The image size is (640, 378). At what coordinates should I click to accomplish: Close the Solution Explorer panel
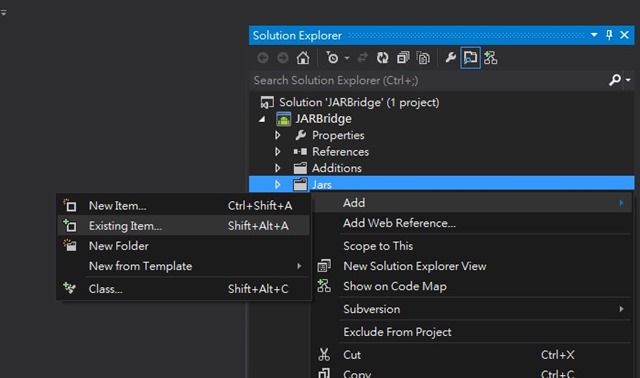pyautogui.click(x=624, y=35)
